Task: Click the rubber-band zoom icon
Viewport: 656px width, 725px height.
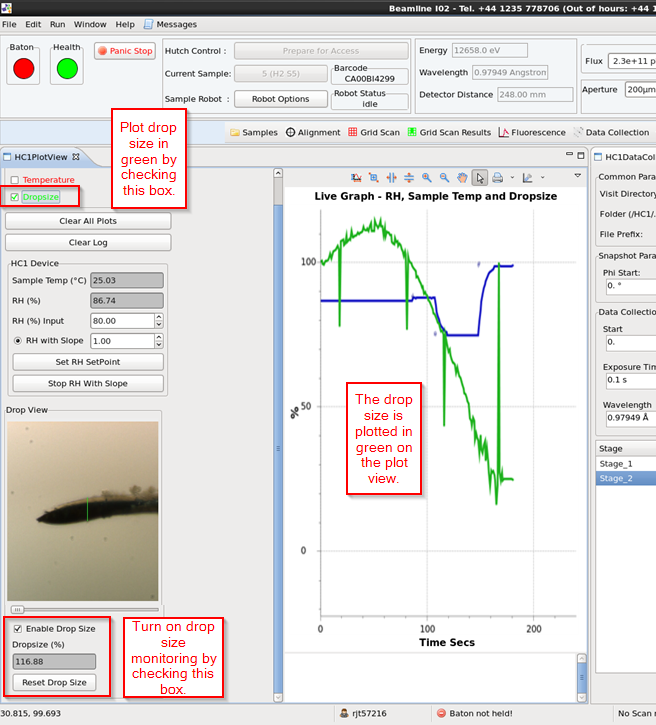Action: (374, 178)
